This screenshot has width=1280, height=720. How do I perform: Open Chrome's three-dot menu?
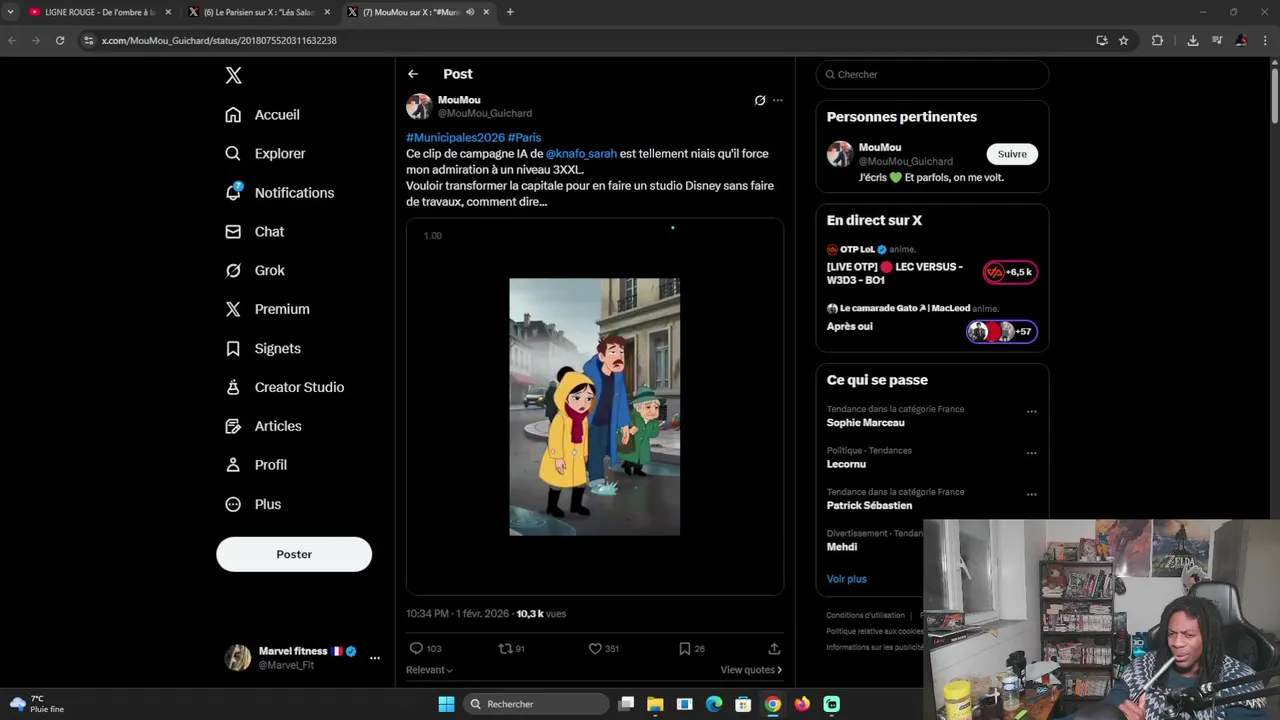point(1267,40)
